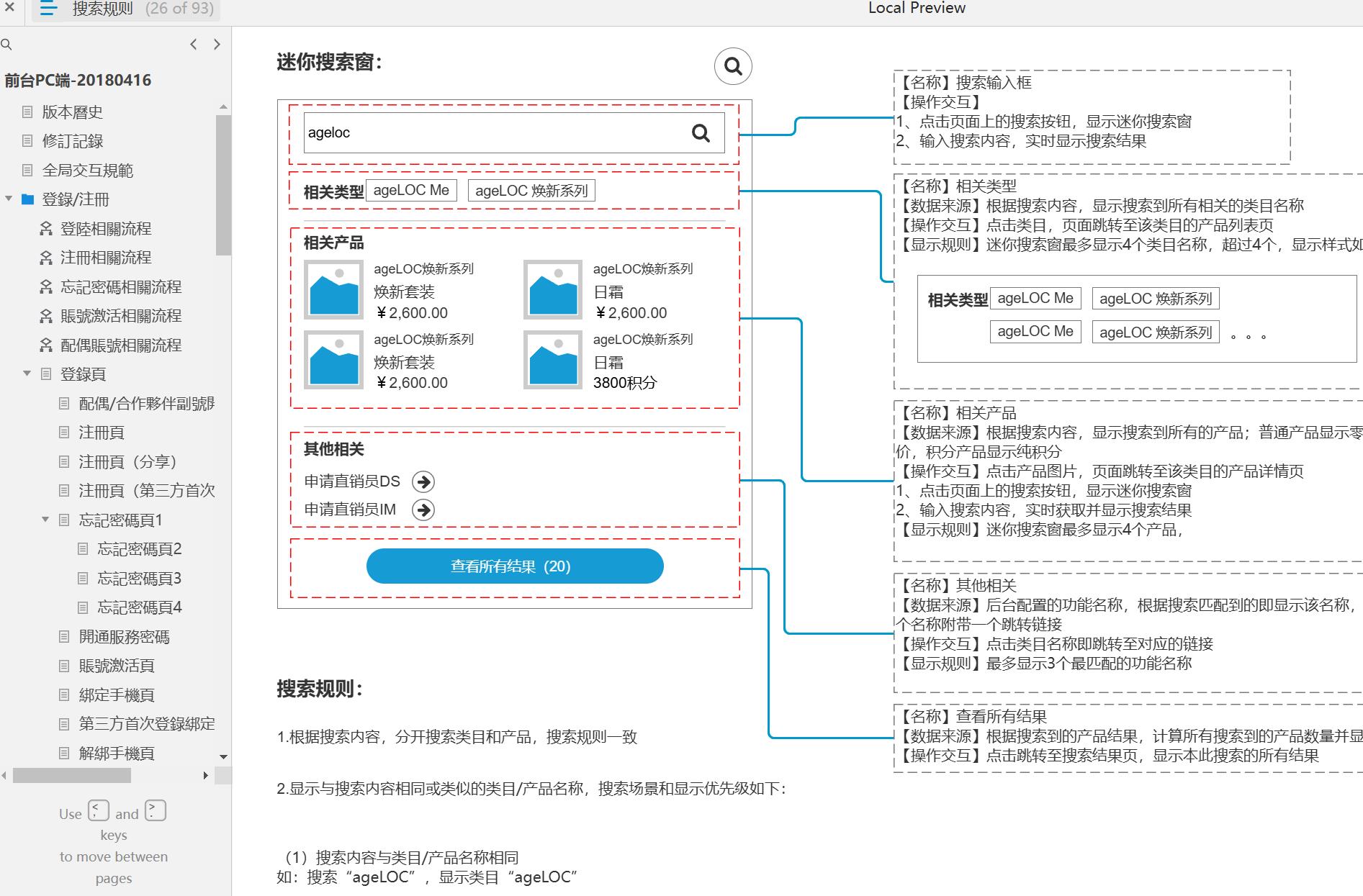Click the horizontal scrollbar thumb of the sitemap
This screenshot has width=1363, height=896.
(x=72, y=775)
